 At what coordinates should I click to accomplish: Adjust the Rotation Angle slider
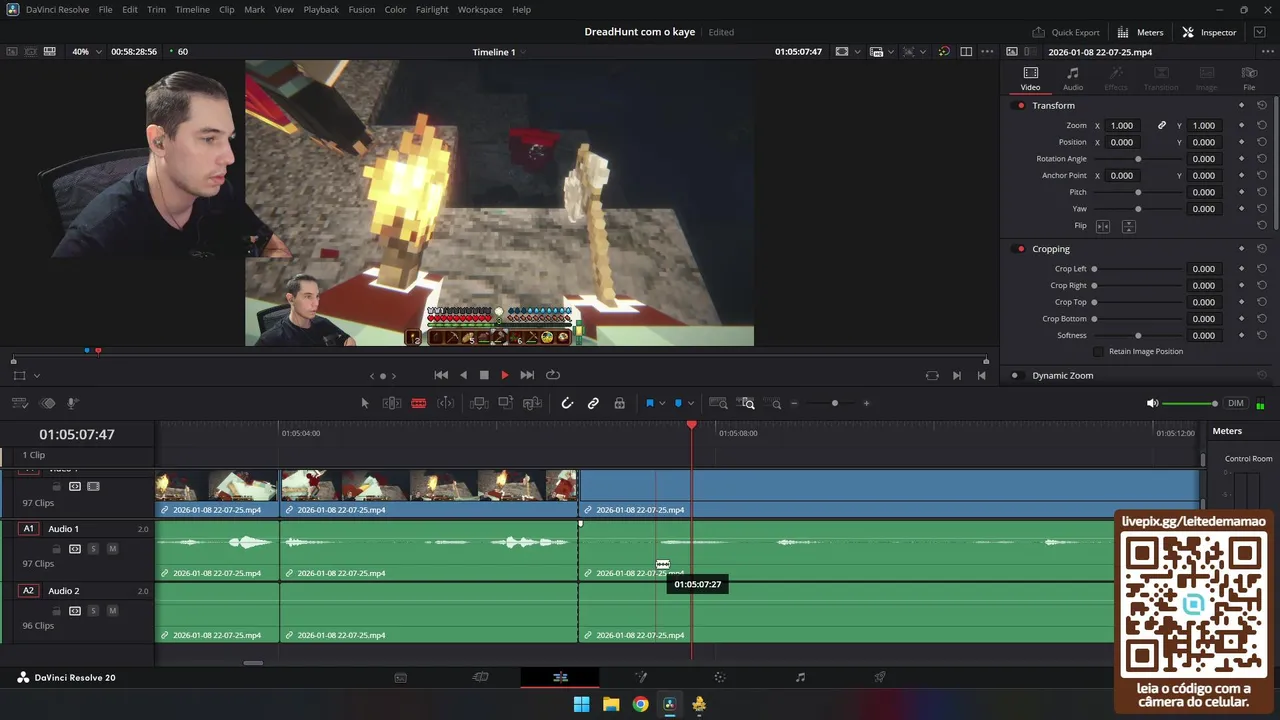click(1138, 159)
